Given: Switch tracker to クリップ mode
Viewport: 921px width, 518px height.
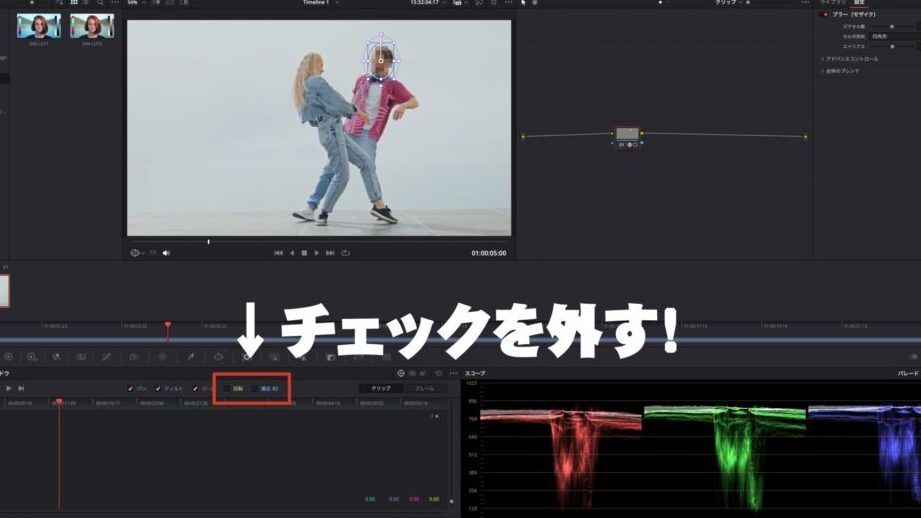Looking at the screenshot, I should tap(381, 389).
